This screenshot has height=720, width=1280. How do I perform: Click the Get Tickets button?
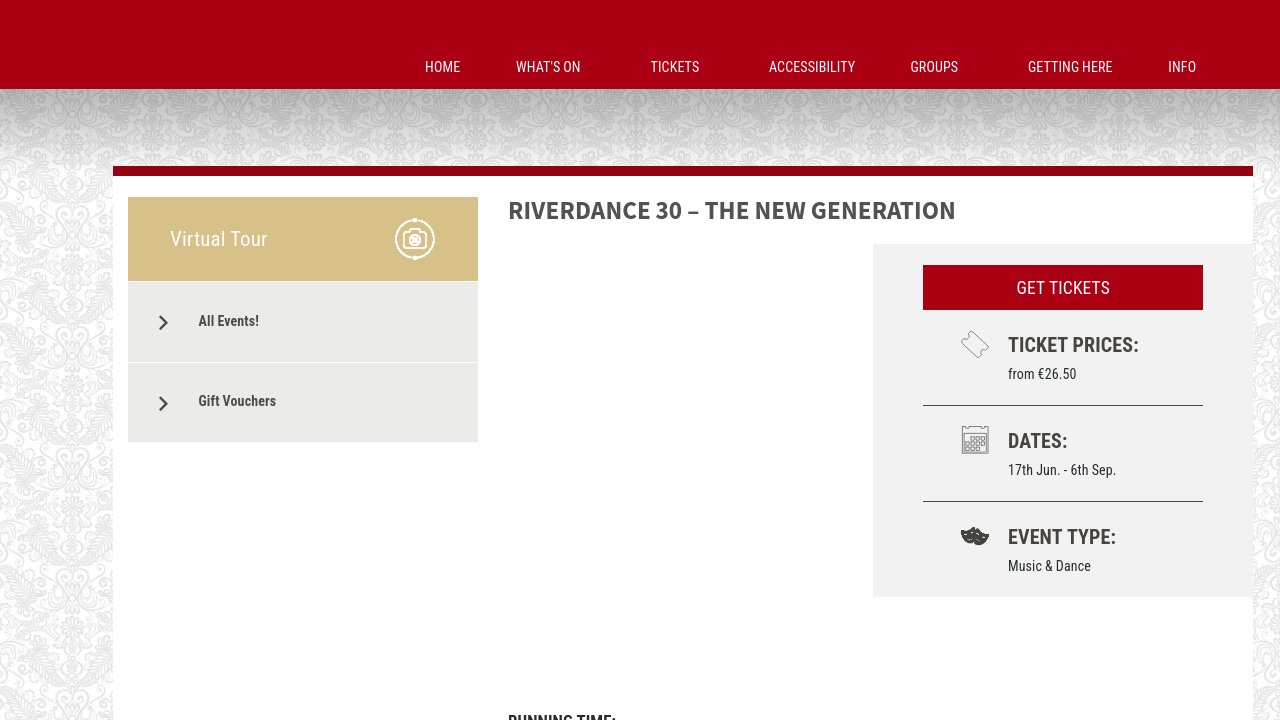(1063, 288)
